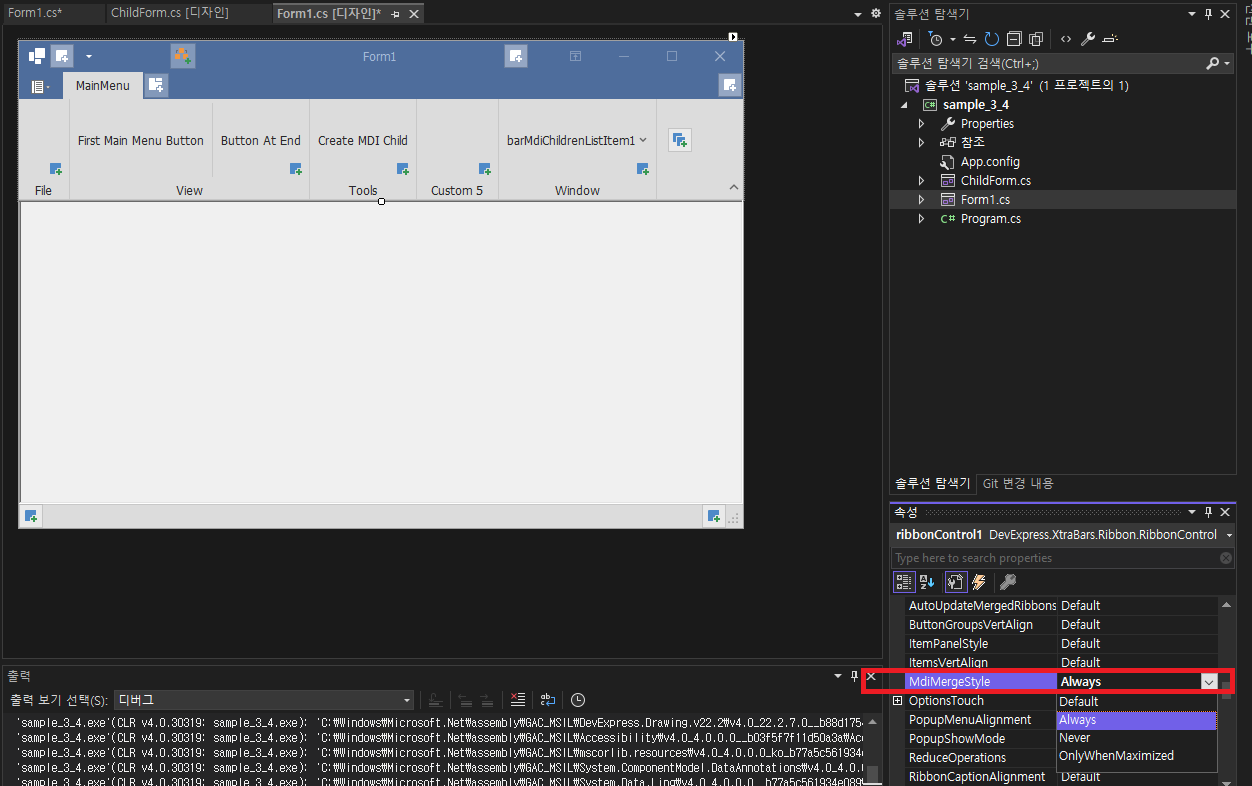
Task: Open project Properties via the wrench toolbar icon
Action: coord(1088,39)
